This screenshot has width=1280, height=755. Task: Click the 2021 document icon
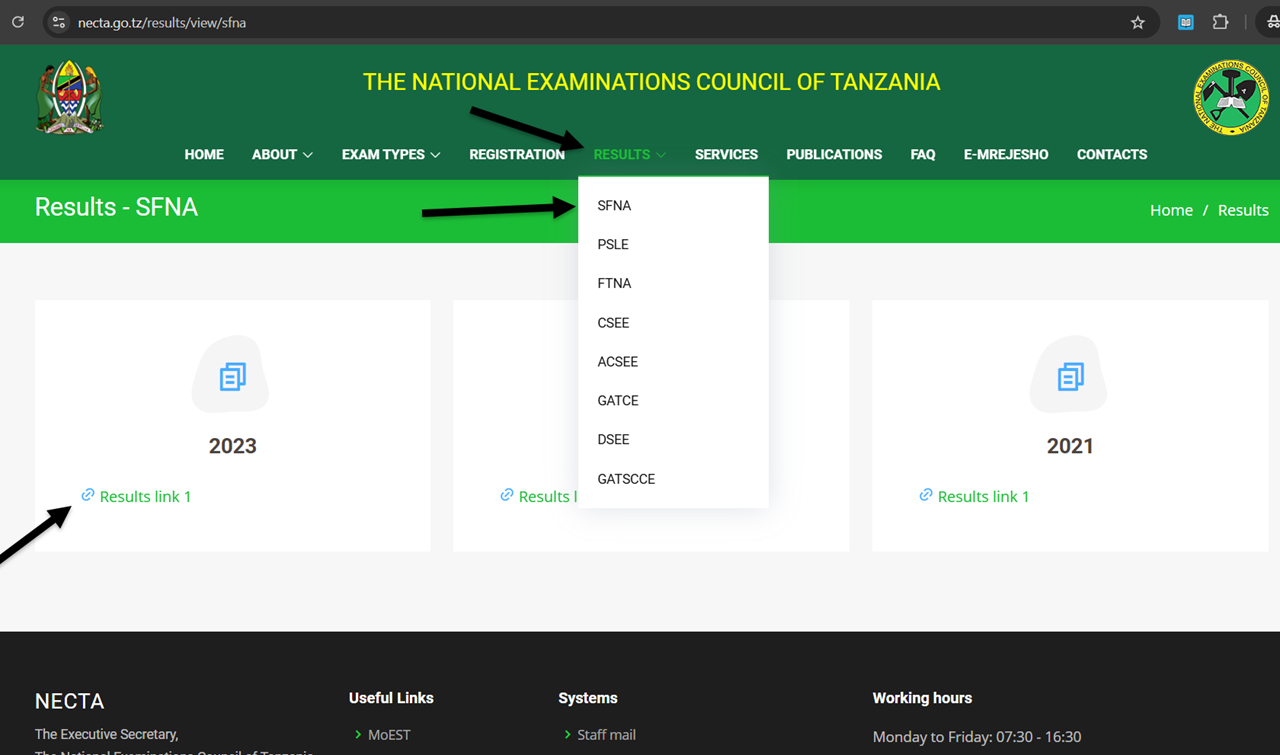tap(1070, 376)
